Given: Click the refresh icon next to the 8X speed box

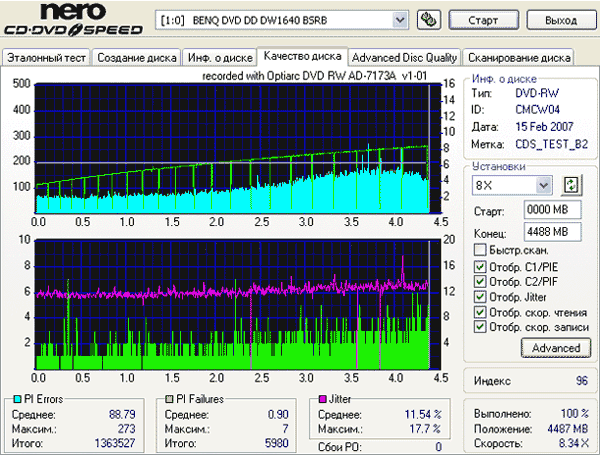Looking at the screenshot, I should pos(572,184).
